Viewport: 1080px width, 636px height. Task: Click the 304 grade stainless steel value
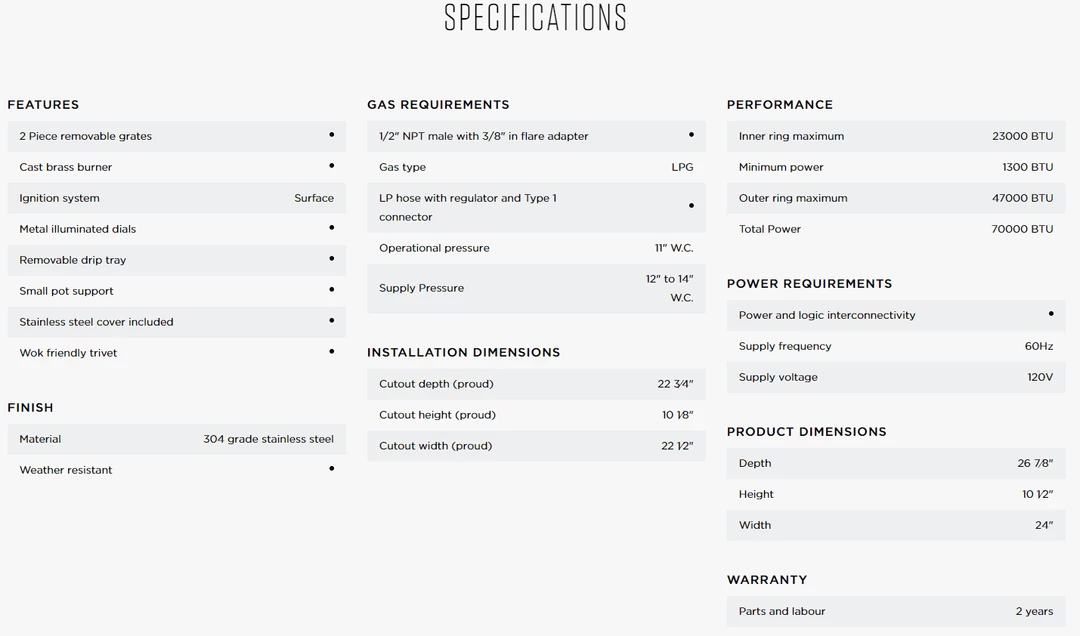(268, 439)
